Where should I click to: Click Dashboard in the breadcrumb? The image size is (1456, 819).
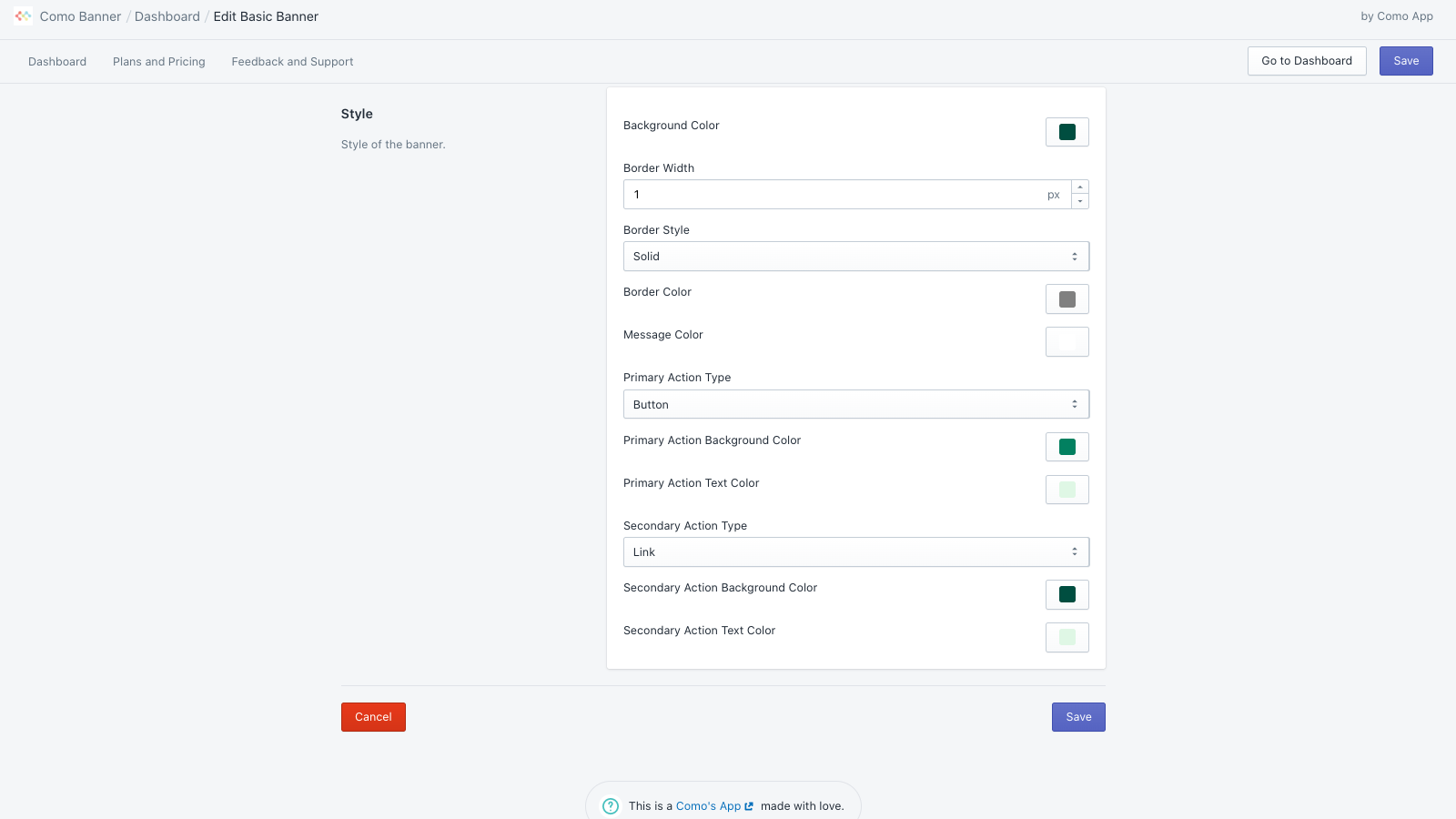pyautogui.click(x=167, y=16)
